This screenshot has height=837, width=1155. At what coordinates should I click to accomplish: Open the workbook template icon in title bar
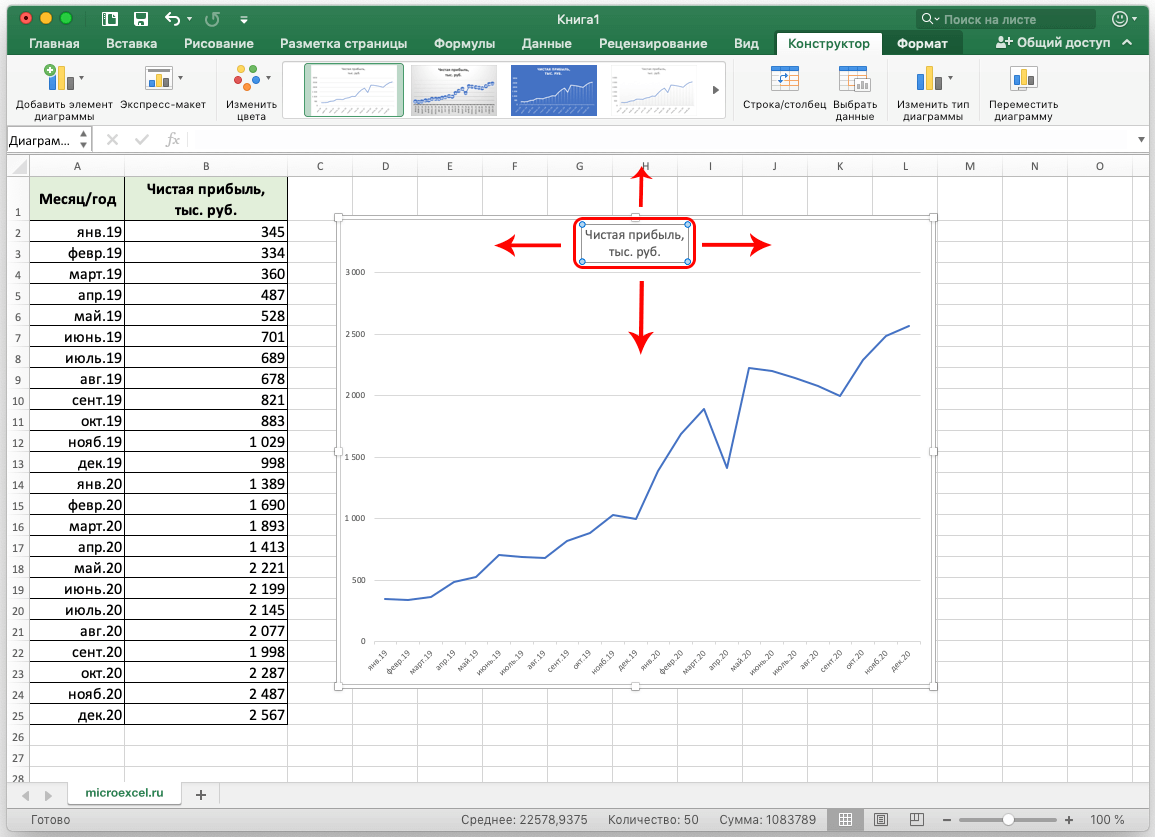(x=110, y=19)
